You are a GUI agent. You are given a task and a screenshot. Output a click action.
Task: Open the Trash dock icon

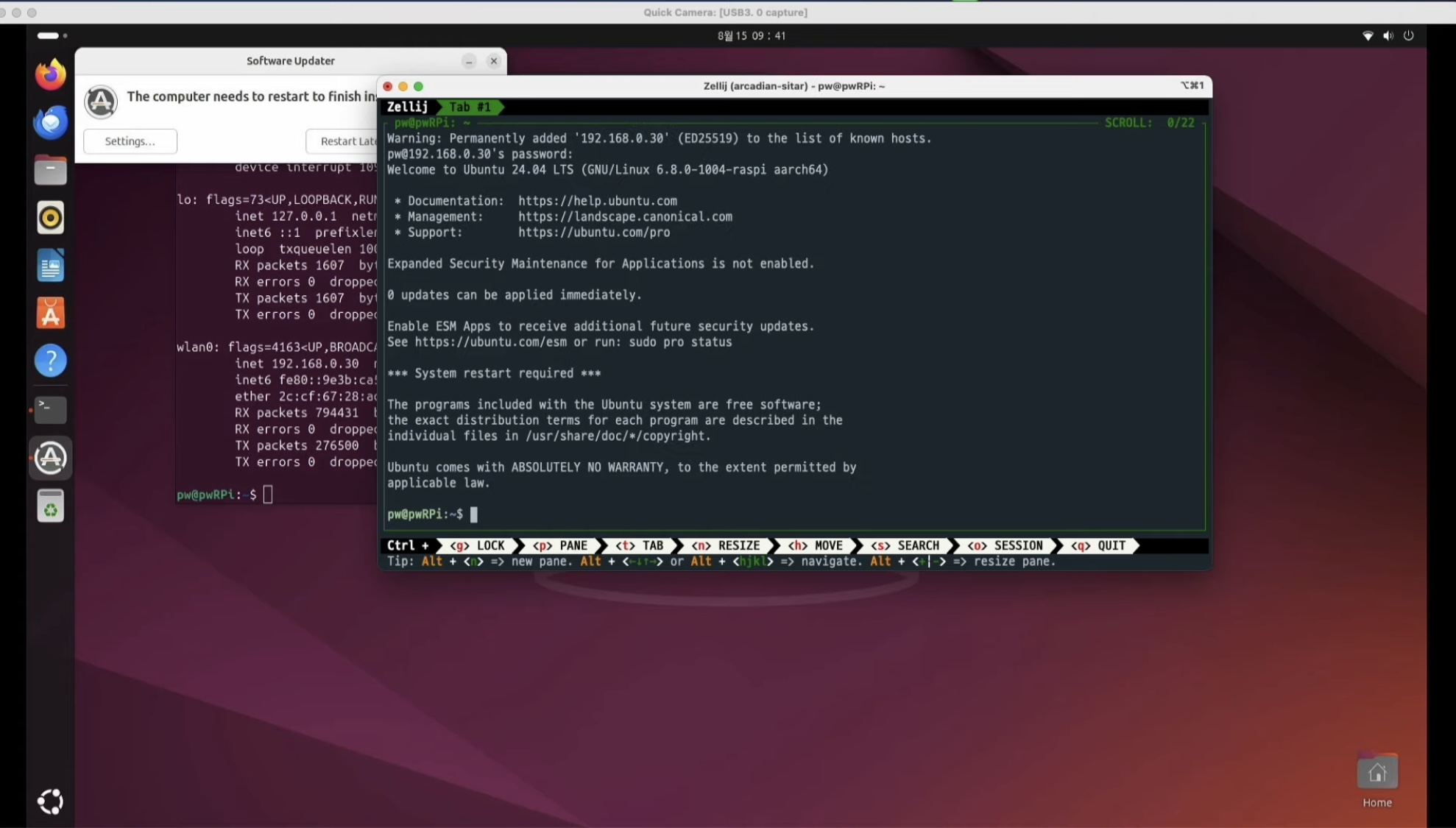point(50,506)
